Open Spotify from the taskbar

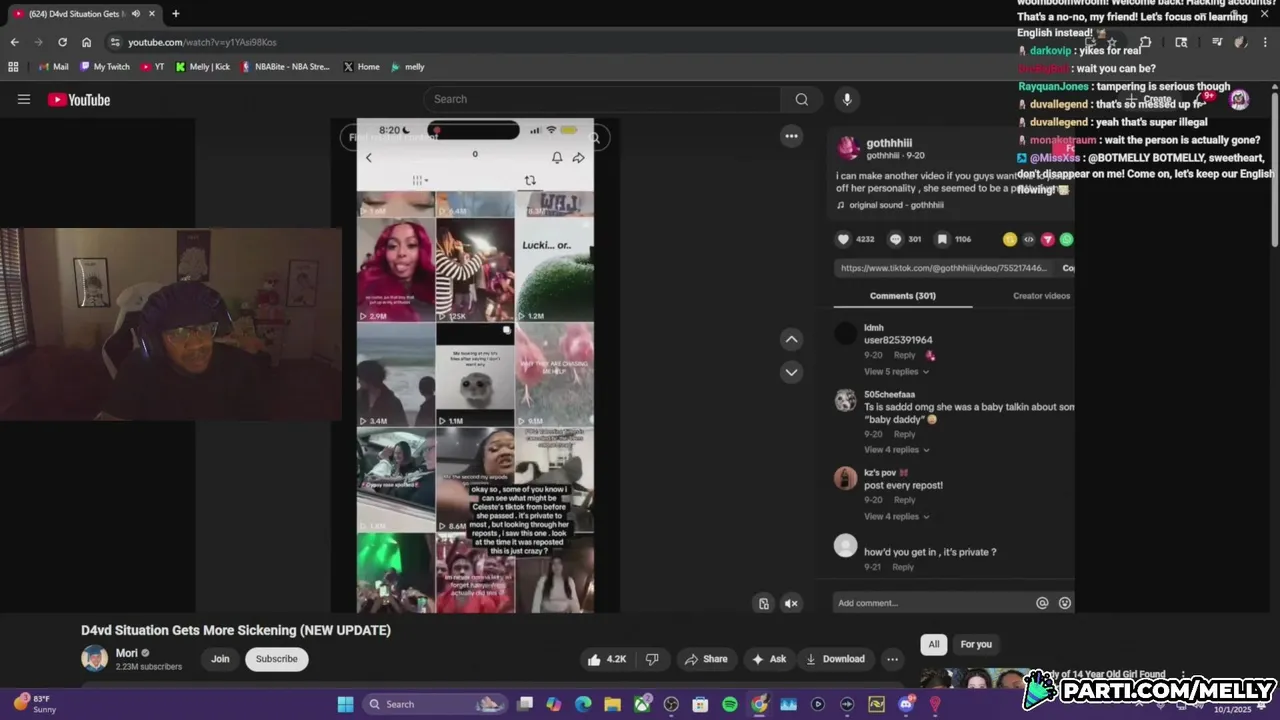(730, 704)
